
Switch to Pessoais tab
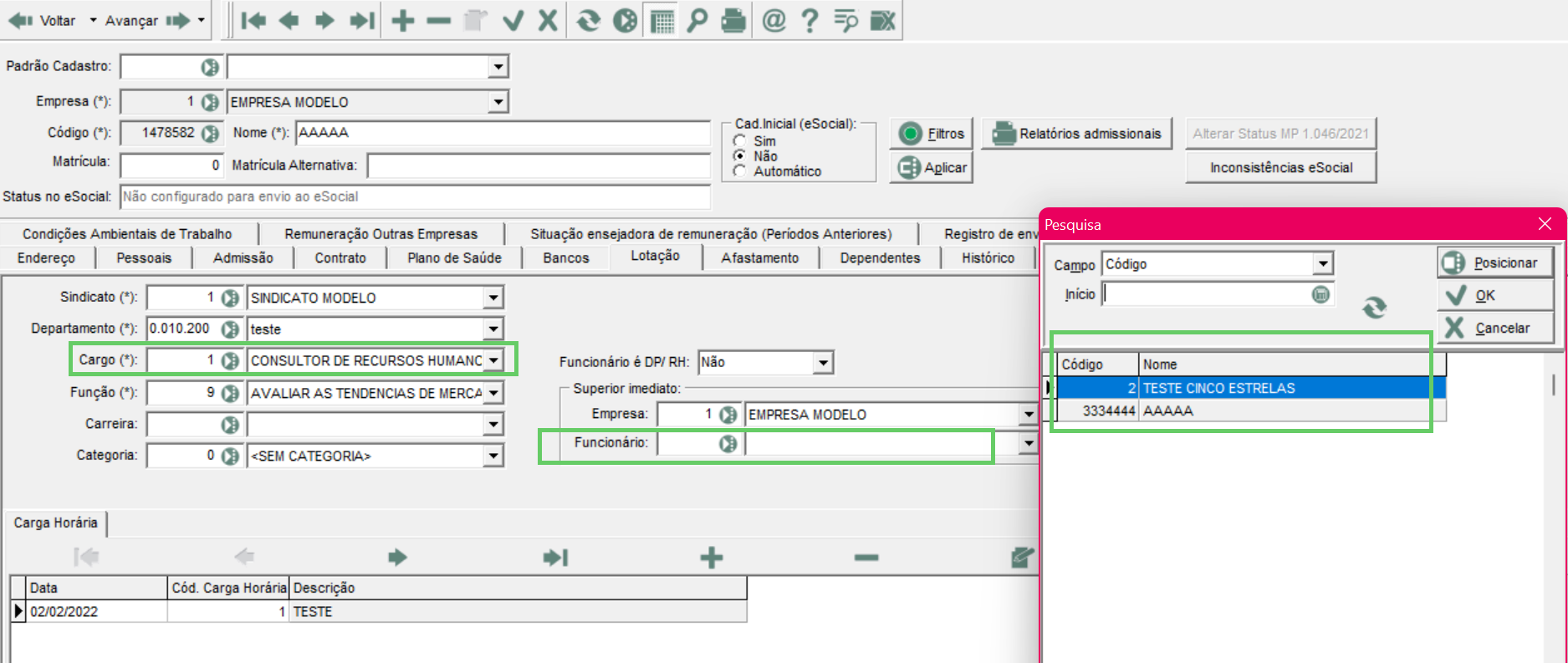click(x=144, y=258)
